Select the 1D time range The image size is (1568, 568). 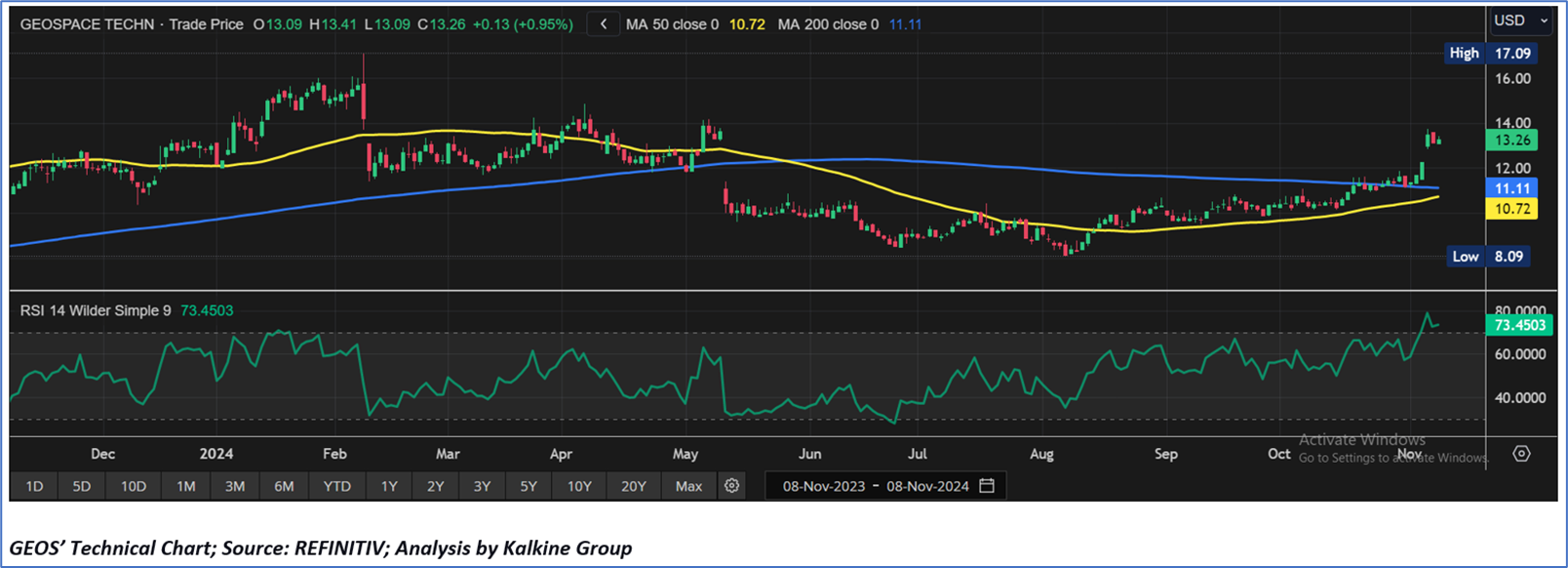(34, 486)
